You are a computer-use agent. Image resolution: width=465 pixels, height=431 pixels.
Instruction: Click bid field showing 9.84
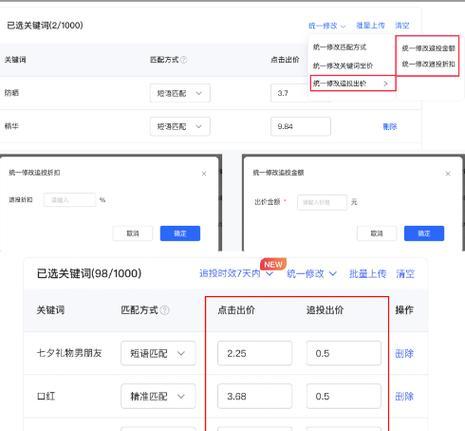point(300,126)
